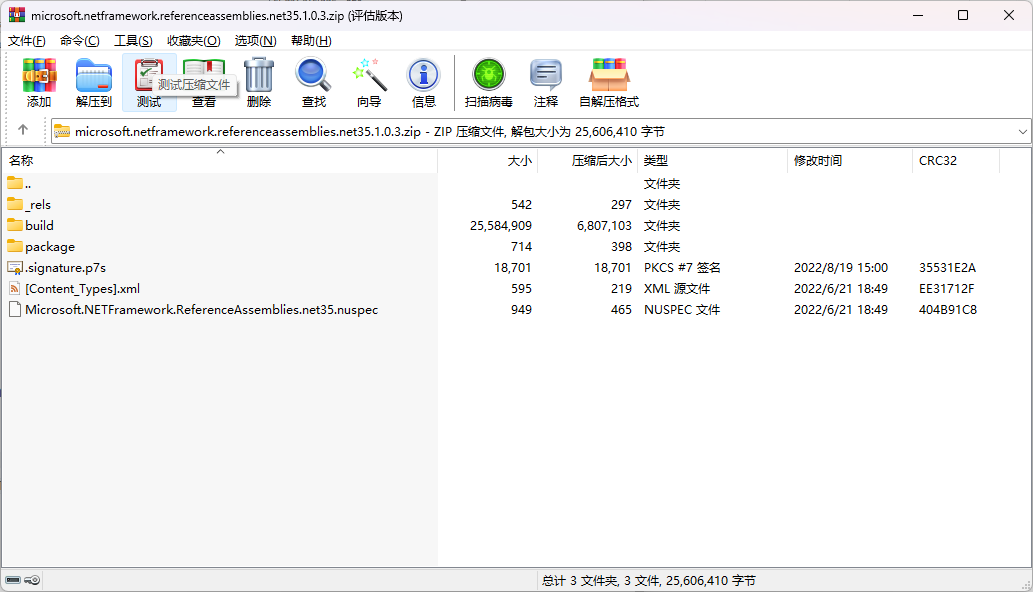1033x592 pixels.
Task: Click the build folder icon
Action: [x=15, y=225]
